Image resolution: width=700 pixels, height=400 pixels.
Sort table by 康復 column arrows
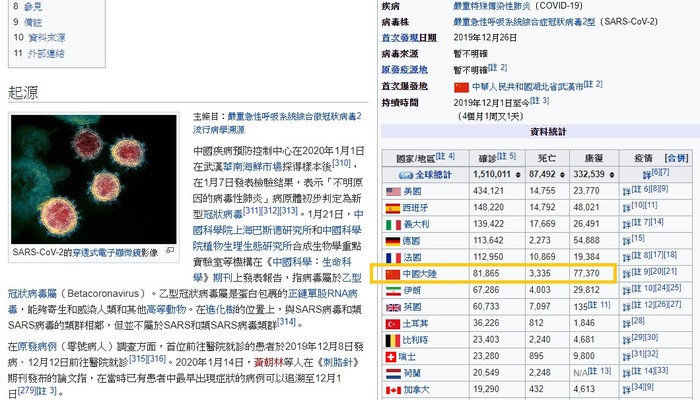pyautogui.click(x=612, y=175)
